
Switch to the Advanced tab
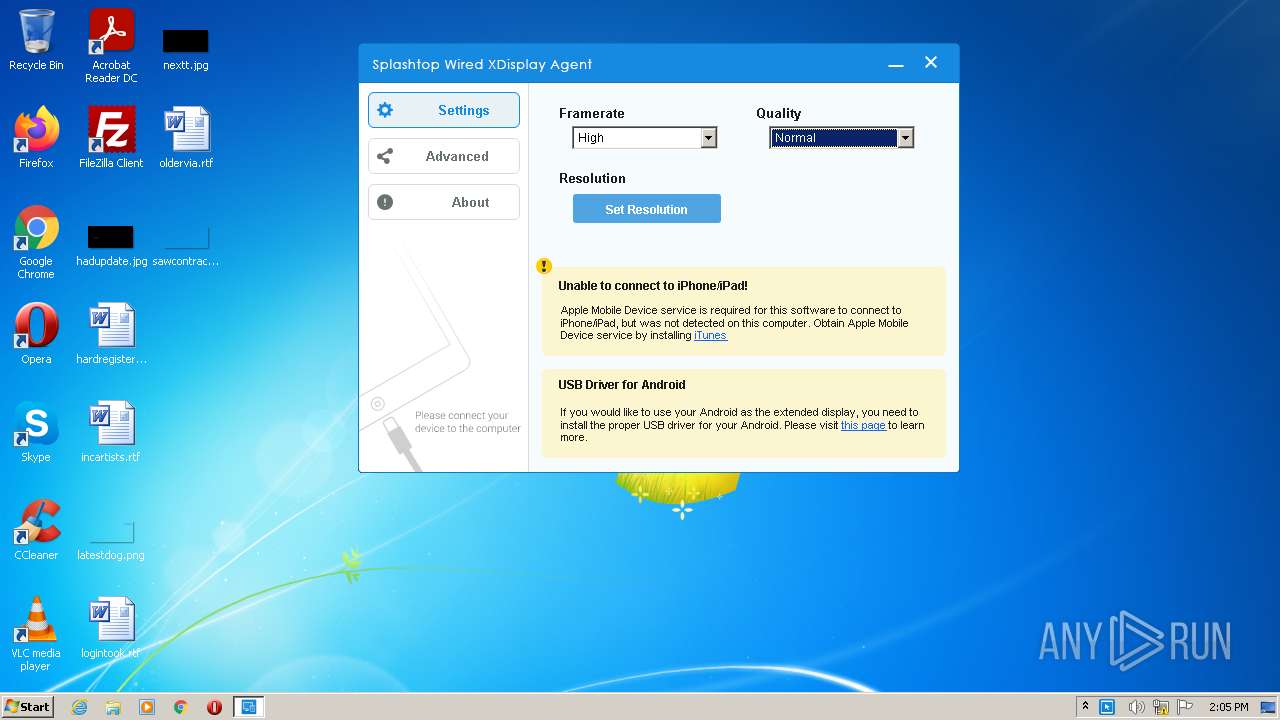[444, 156]
